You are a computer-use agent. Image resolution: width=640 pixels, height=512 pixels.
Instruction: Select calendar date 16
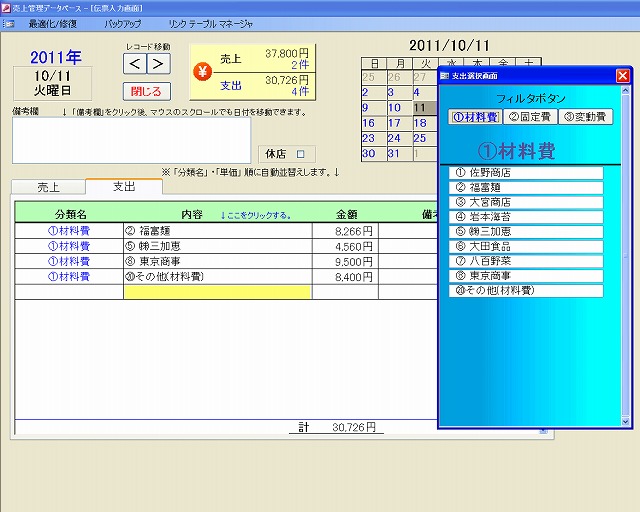374,123
